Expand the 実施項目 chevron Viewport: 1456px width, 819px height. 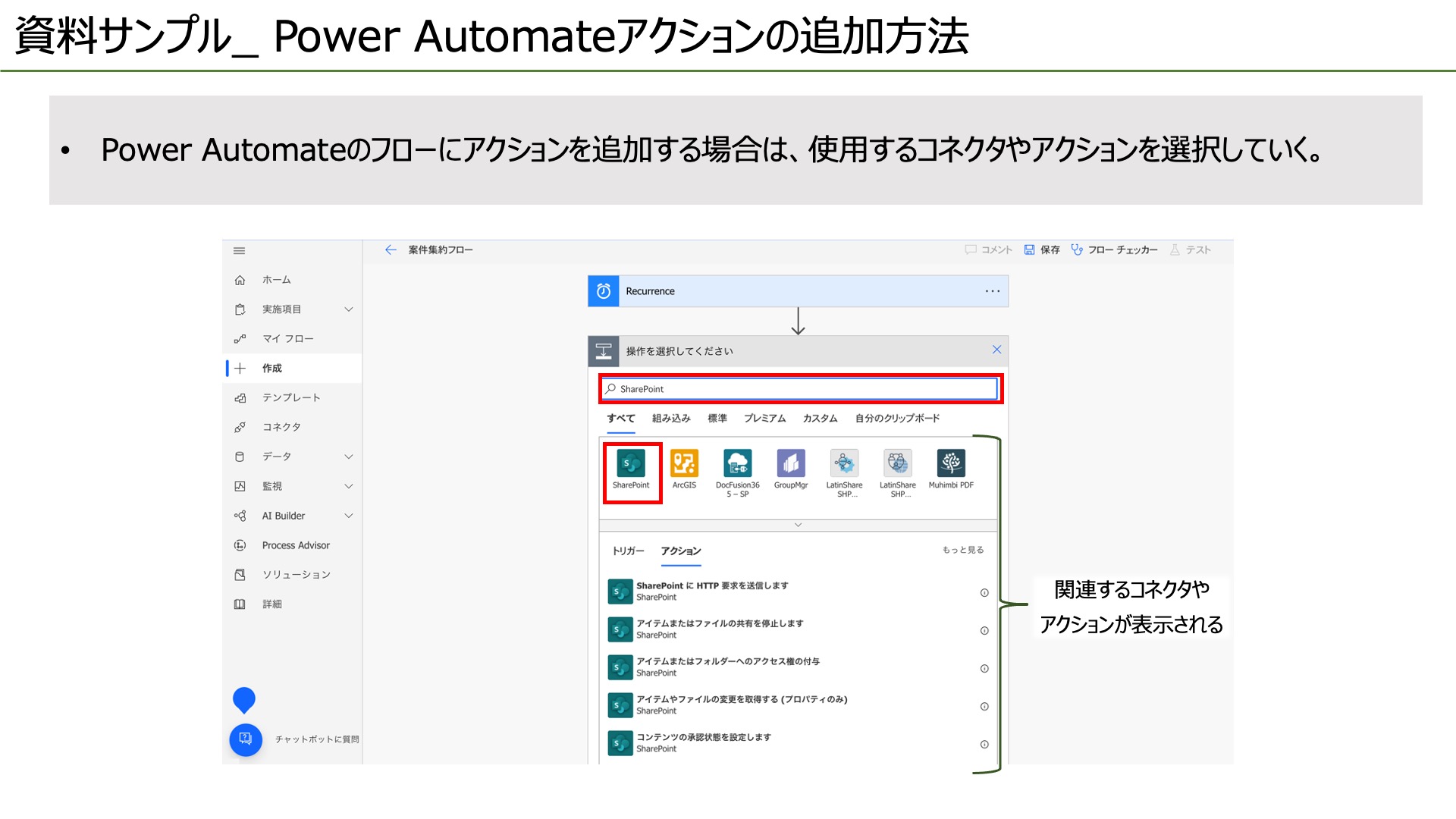point(349,309)
